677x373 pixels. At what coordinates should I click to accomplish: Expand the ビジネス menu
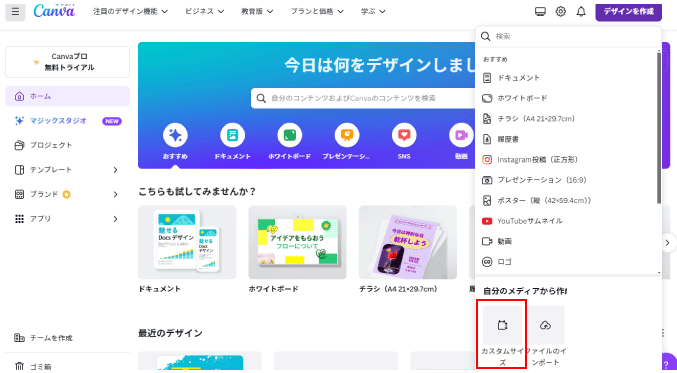coord(205,12)
